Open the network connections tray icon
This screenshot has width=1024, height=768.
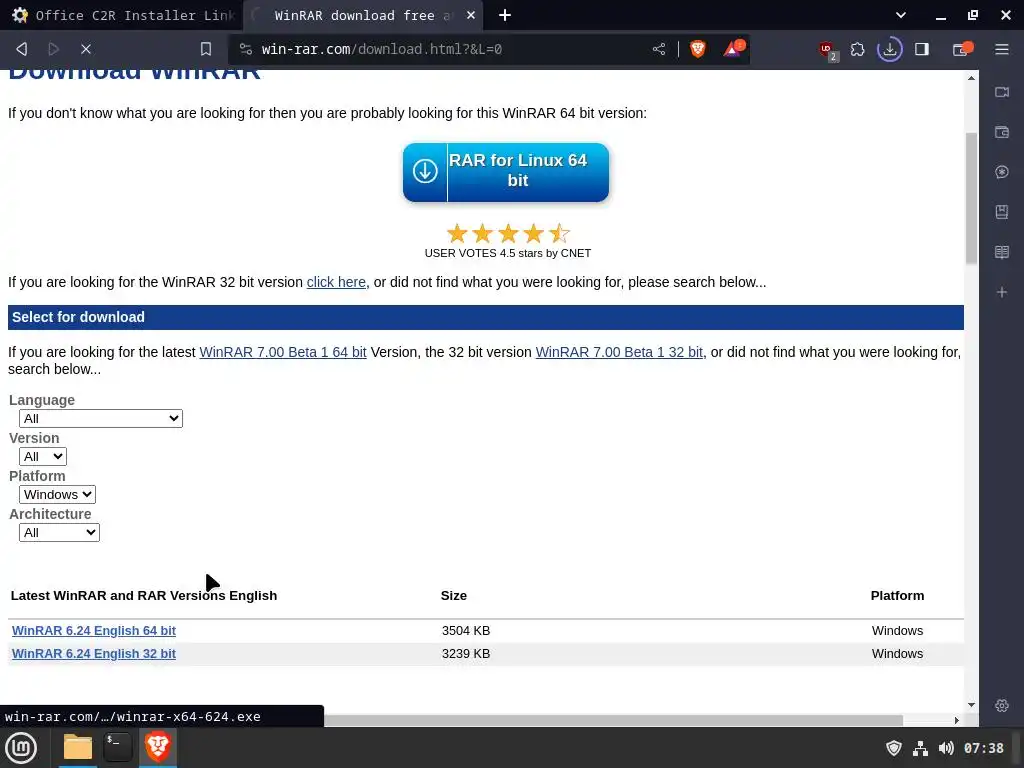pyautogui.click(x=920, y=748)
